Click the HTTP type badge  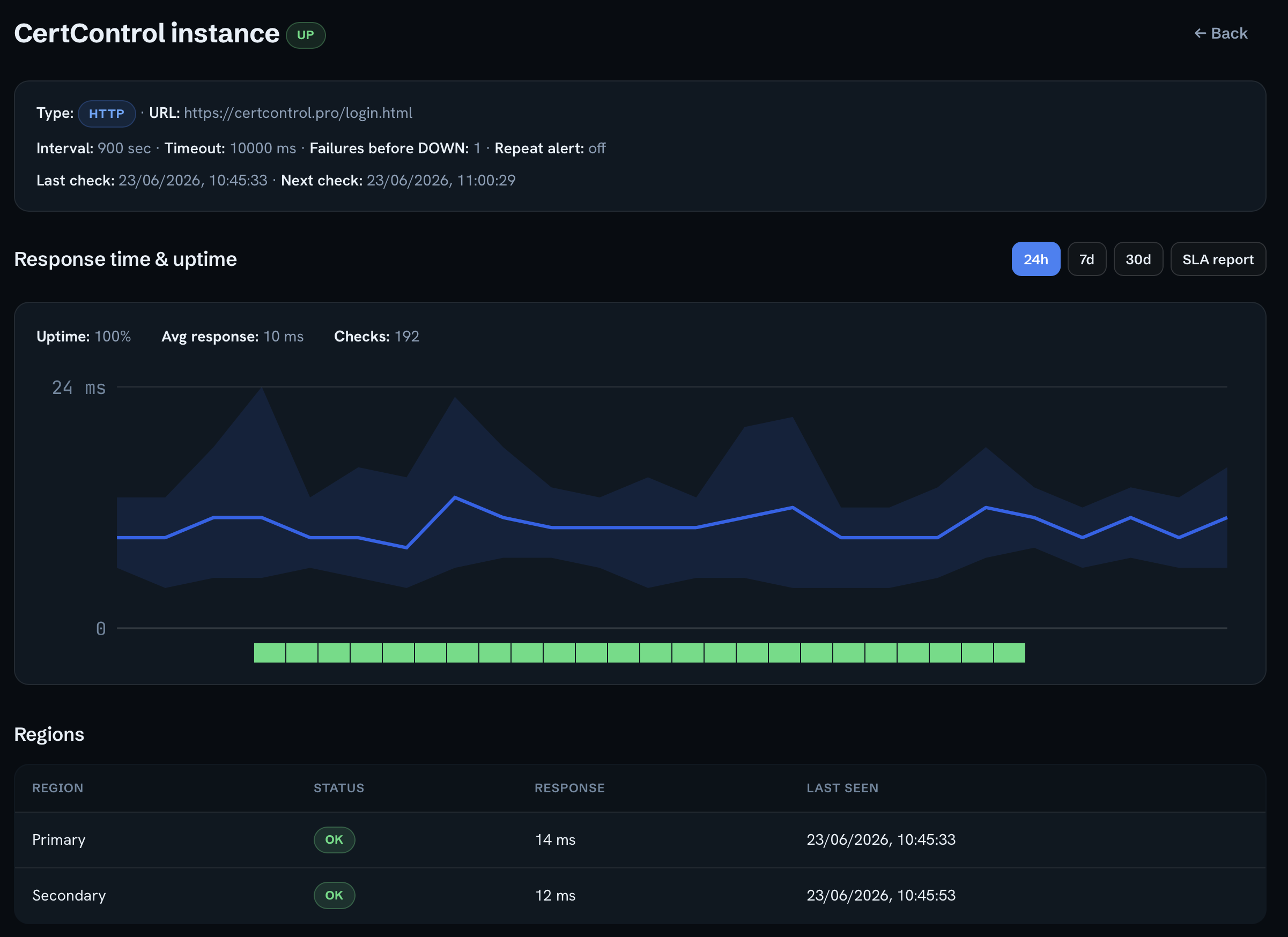click(107, 114)
